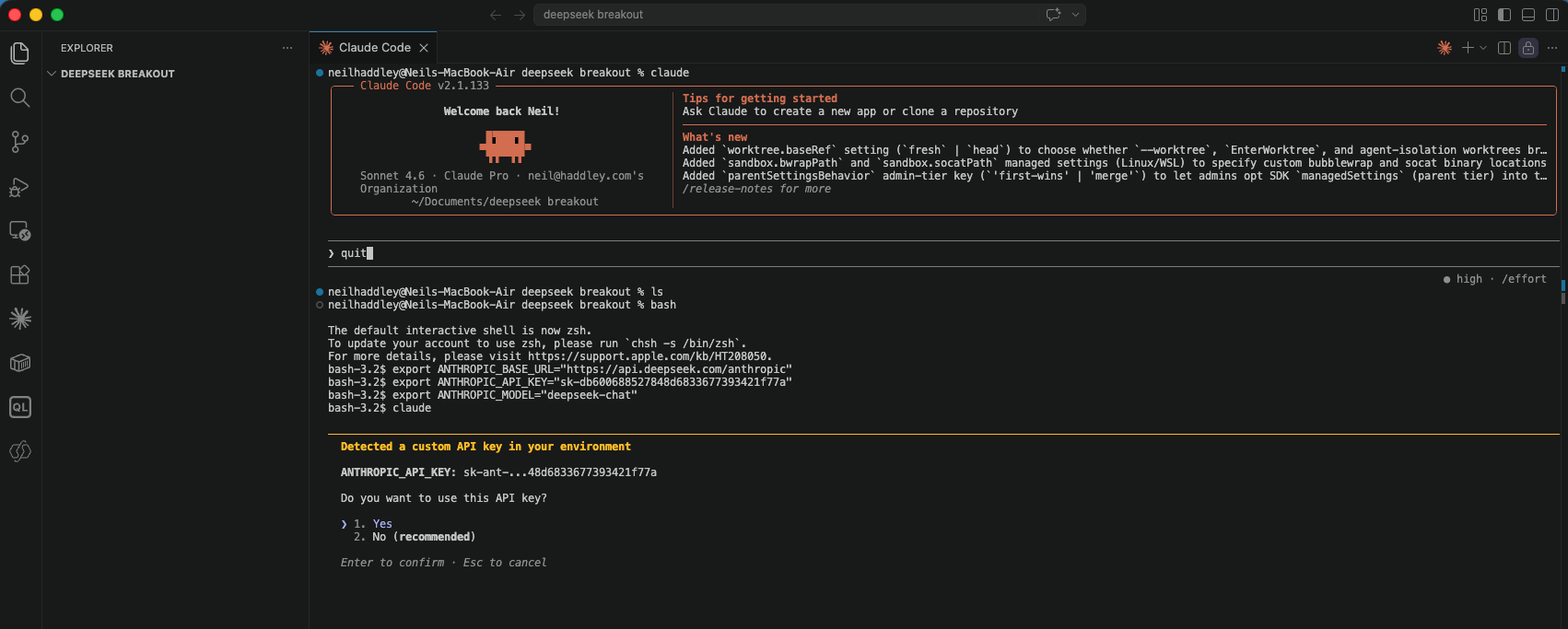Open the Source Control view
Image resolution: width=1568 pixels, height=629 pixels.
click(x=20, y=142)
